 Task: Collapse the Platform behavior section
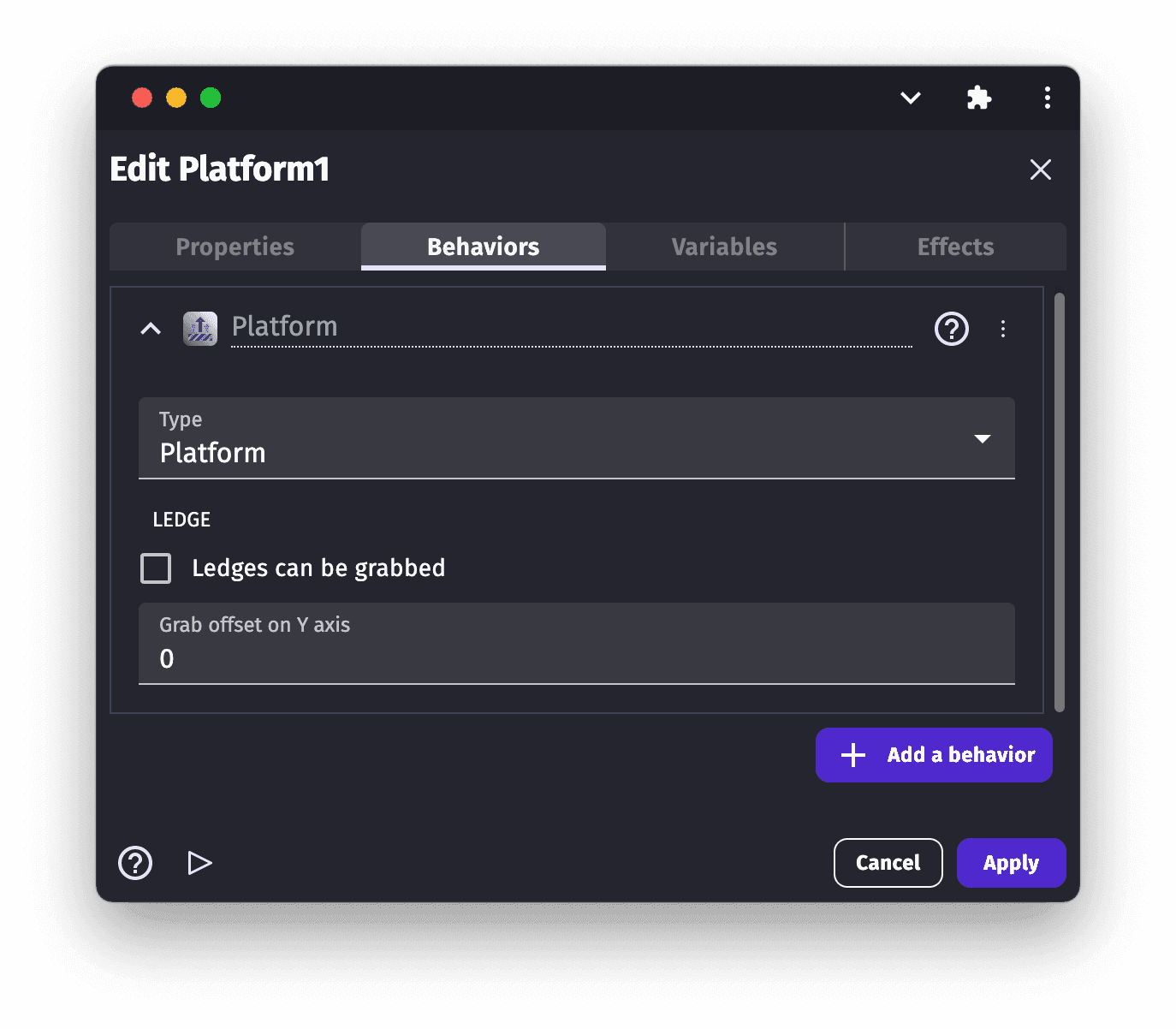click(x=151, y=329)
